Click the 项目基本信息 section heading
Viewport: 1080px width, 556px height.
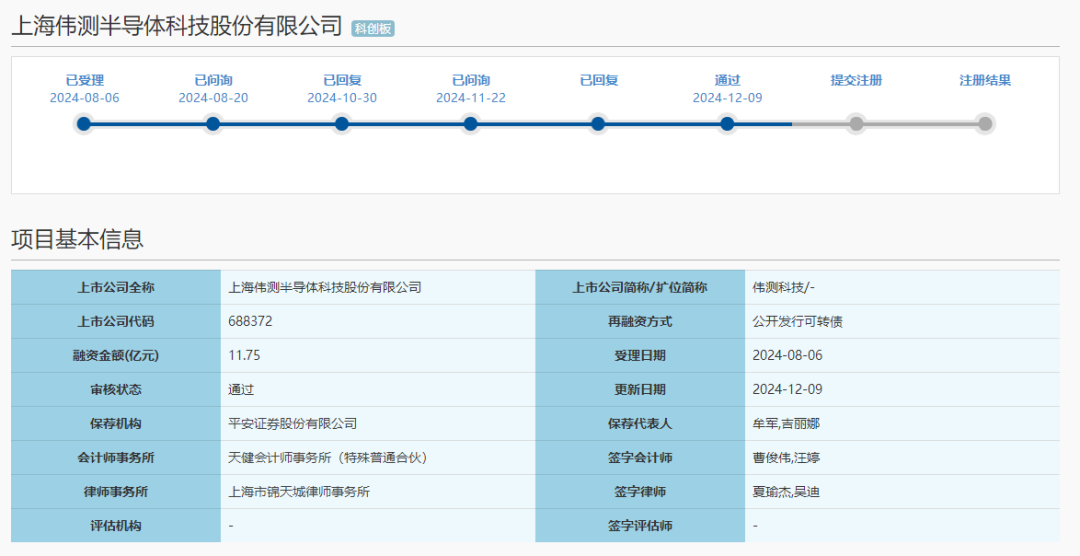[77, 239]
